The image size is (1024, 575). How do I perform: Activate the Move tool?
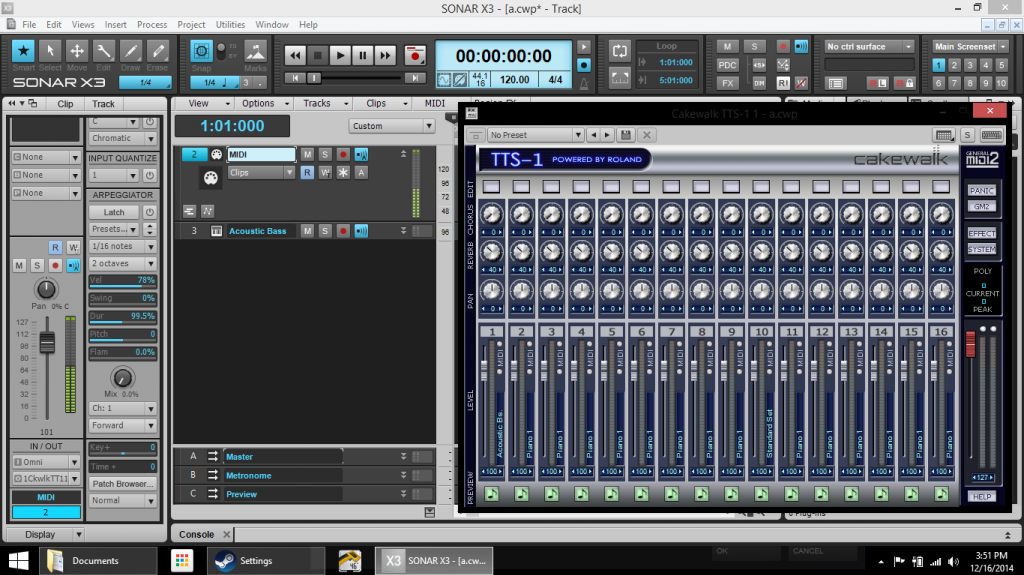click(77, 52)
